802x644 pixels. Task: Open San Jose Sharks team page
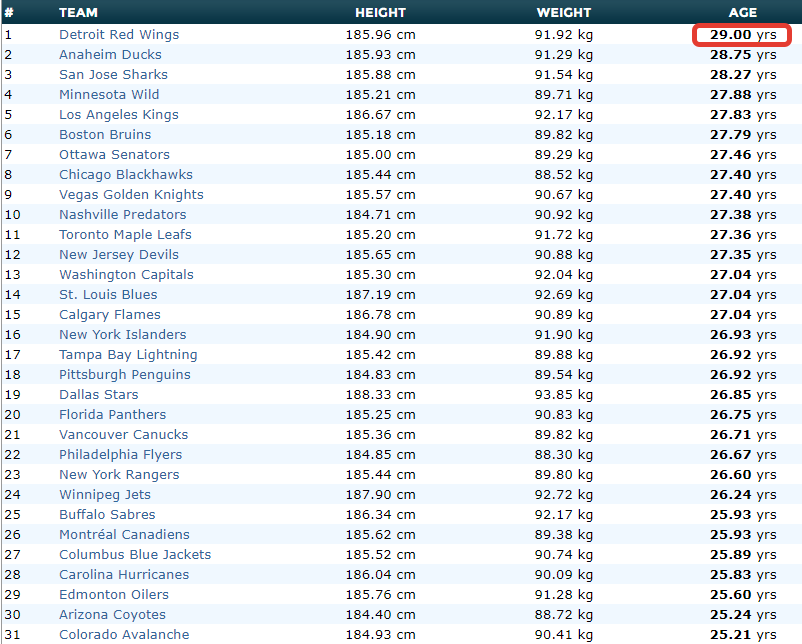(113, 75)
